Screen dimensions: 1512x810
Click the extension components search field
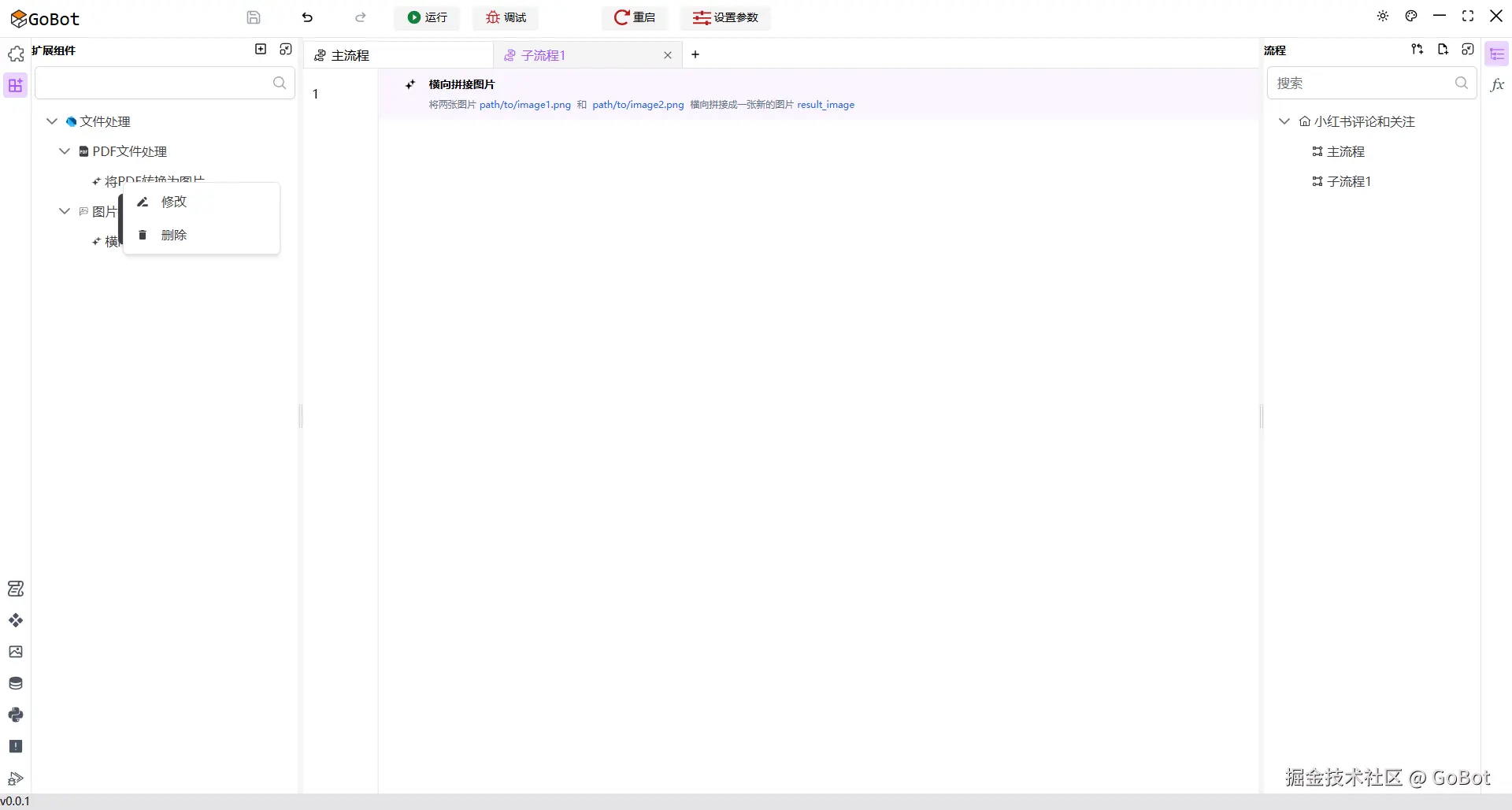point(165,83)
